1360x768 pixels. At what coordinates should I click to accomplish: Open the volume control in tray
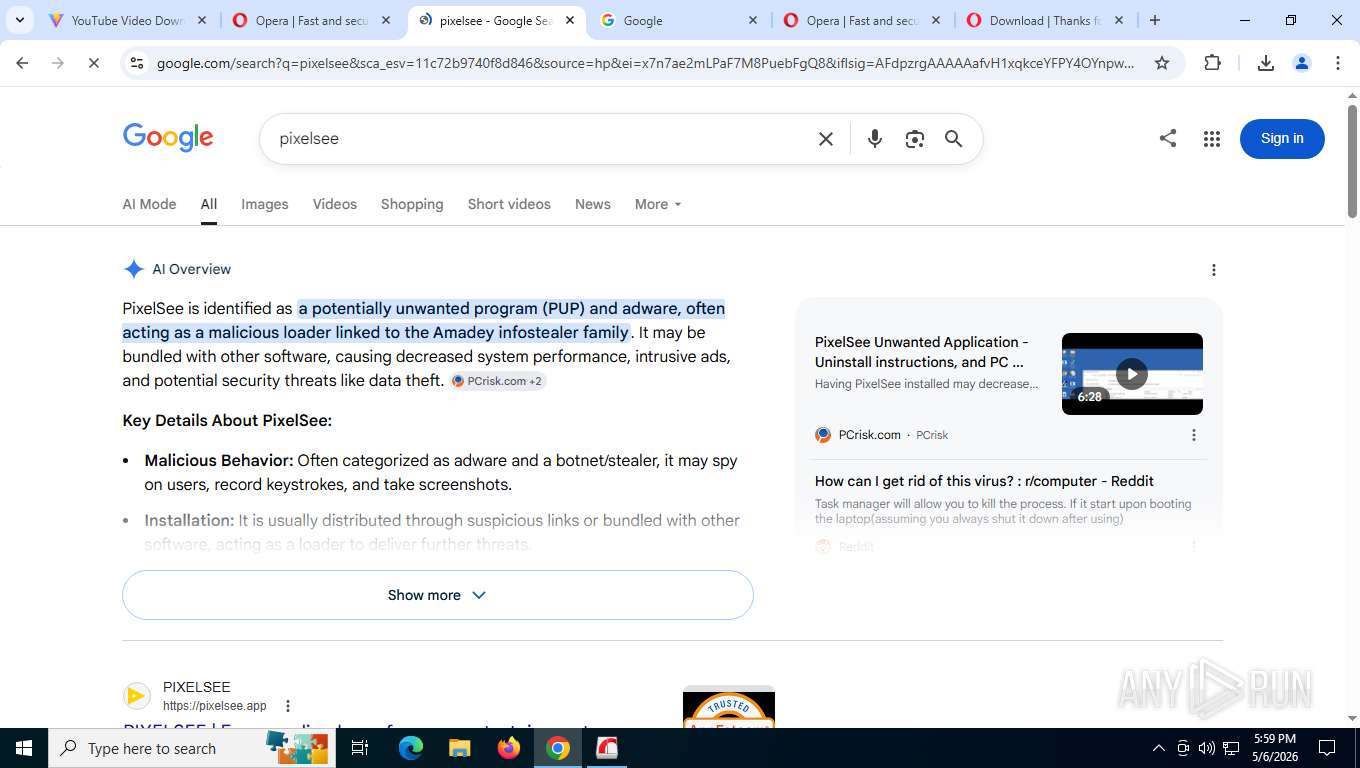(1207, 748)
